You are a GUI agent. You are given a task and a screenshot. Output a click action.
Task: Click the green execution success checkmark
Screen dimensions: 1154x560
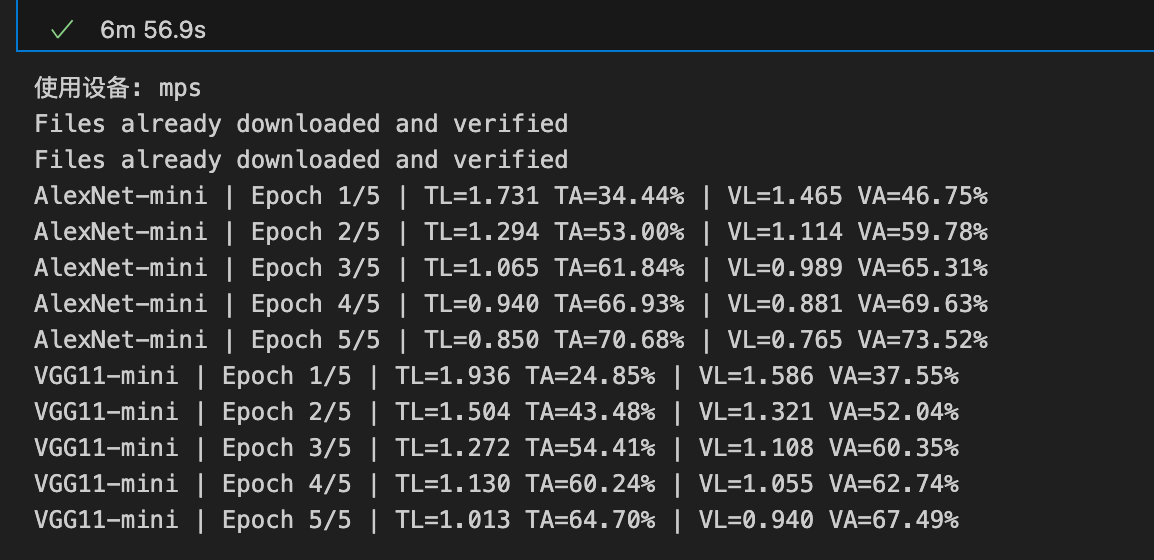tap(62, 30)
